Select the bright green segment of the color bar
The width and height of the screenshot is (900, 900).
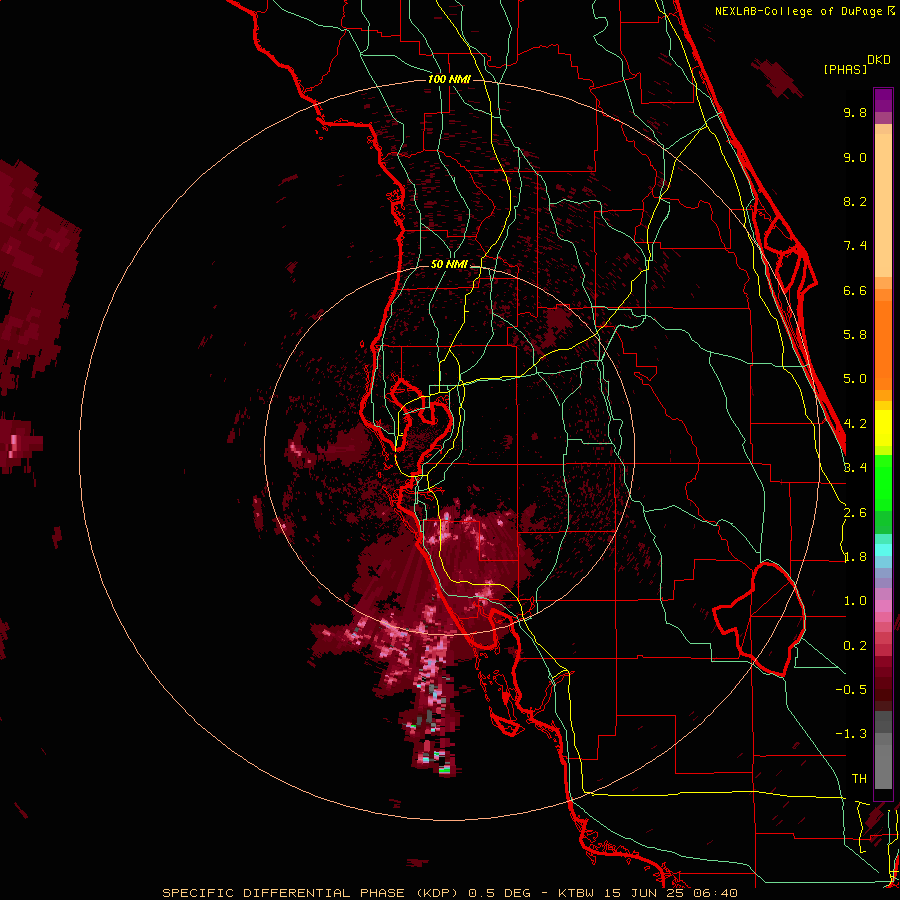(883, 482)
